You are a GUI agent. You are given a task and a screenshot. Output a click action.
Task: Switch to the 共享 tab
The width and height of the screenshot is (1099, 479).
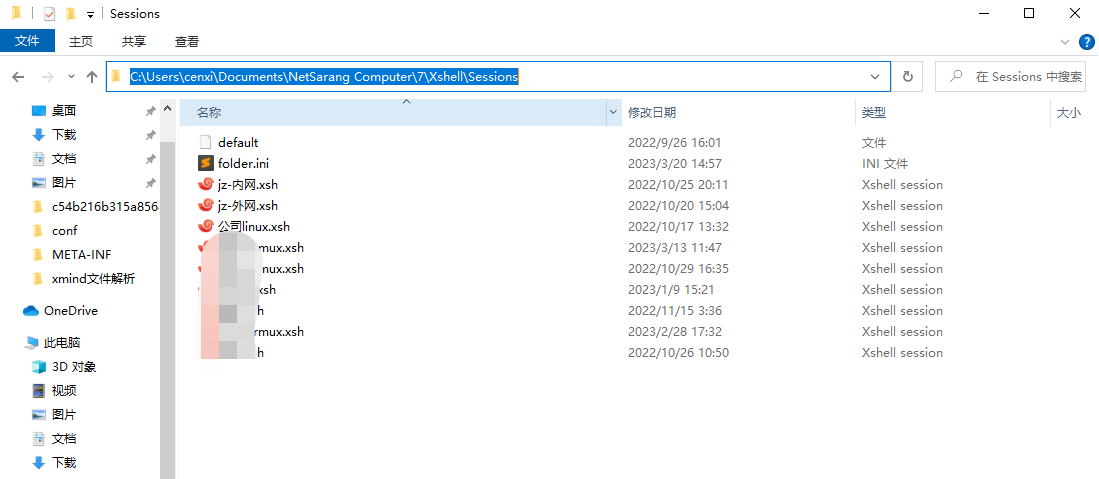click(x=134, y=41)
